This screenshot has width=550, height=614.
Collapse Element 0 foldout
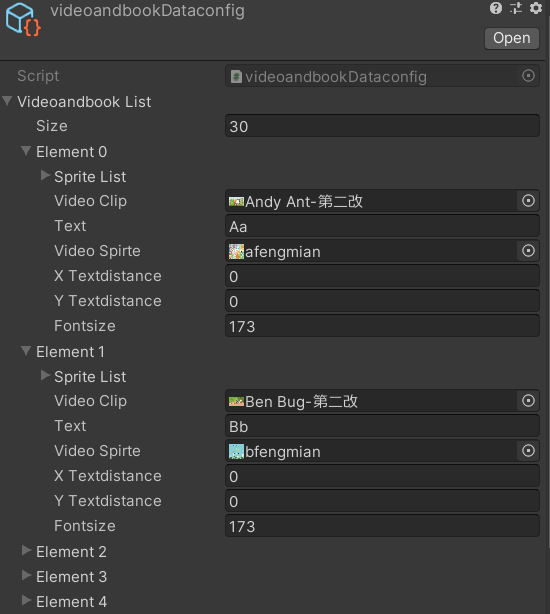point(26,151)
